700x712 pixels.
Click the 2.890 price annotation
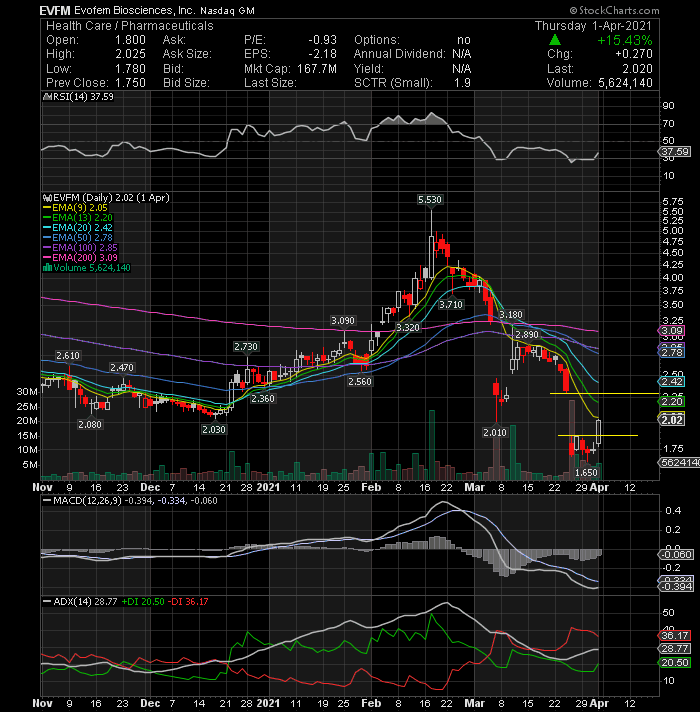pos(527,335)
